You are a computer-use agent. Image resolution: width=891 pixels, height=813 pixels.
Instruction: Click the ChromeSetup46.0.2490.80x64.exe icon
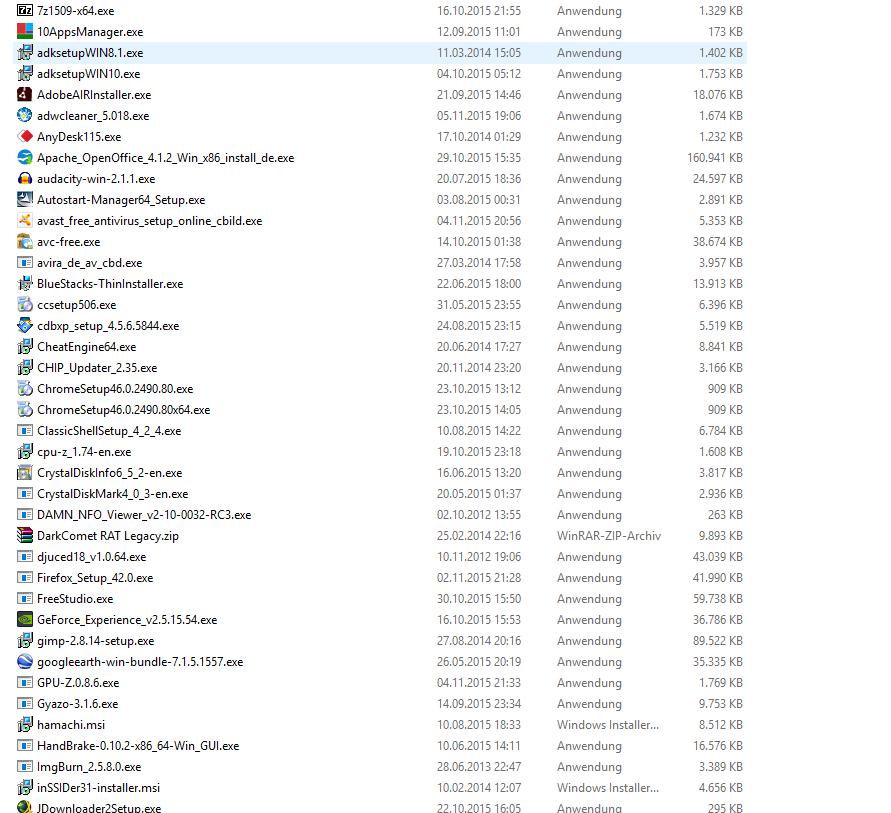coord(24,410)
